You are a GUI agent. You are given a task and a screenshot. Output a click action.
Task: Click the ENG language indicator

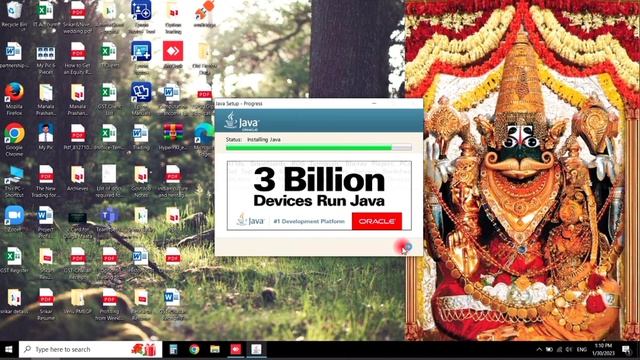(x=582, y=349)
